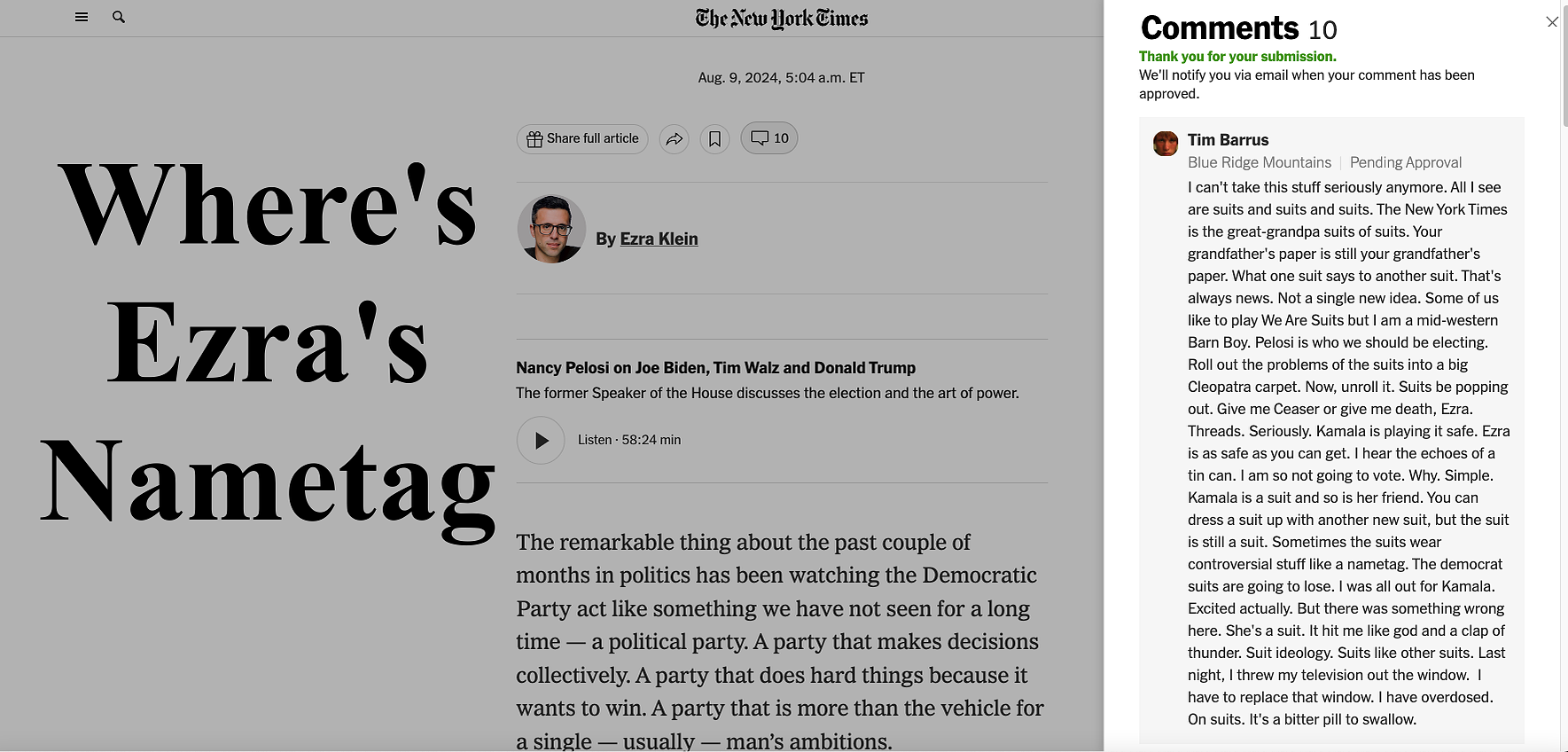Click the Share full article button
Screen dimensions: 1568x752
[x=582, y=139]
